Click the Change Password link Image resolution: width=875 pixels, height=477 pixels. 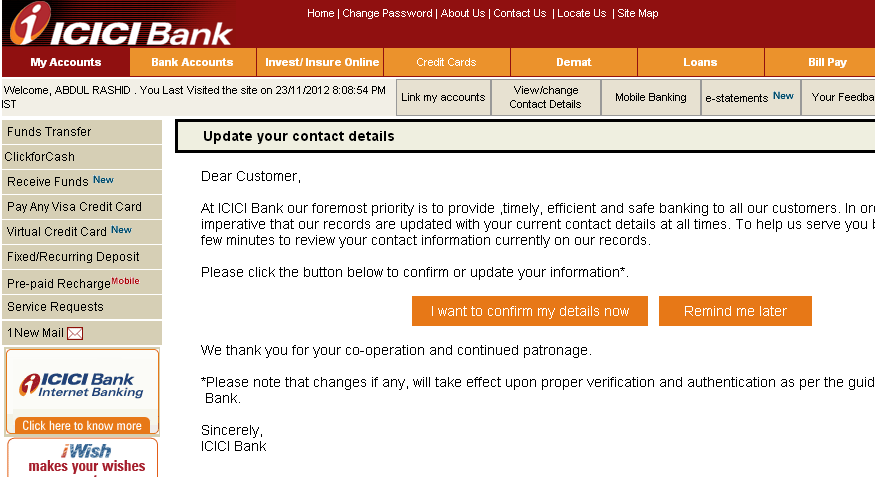(x=387, y=13)
